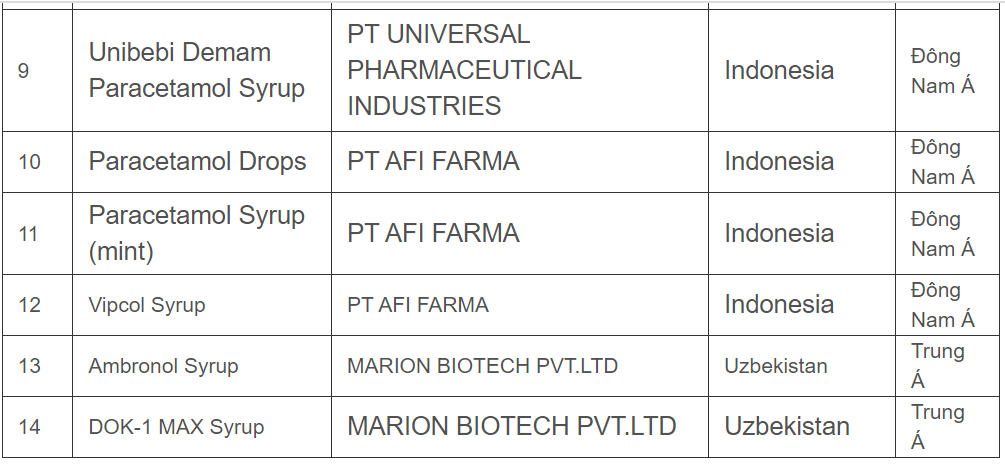Viewport: 1005px width, 465px height.
Task: Select PT UNIVERSAL PHARMACEUTICAL INDUSTRIES text
Action: point(464,70)
